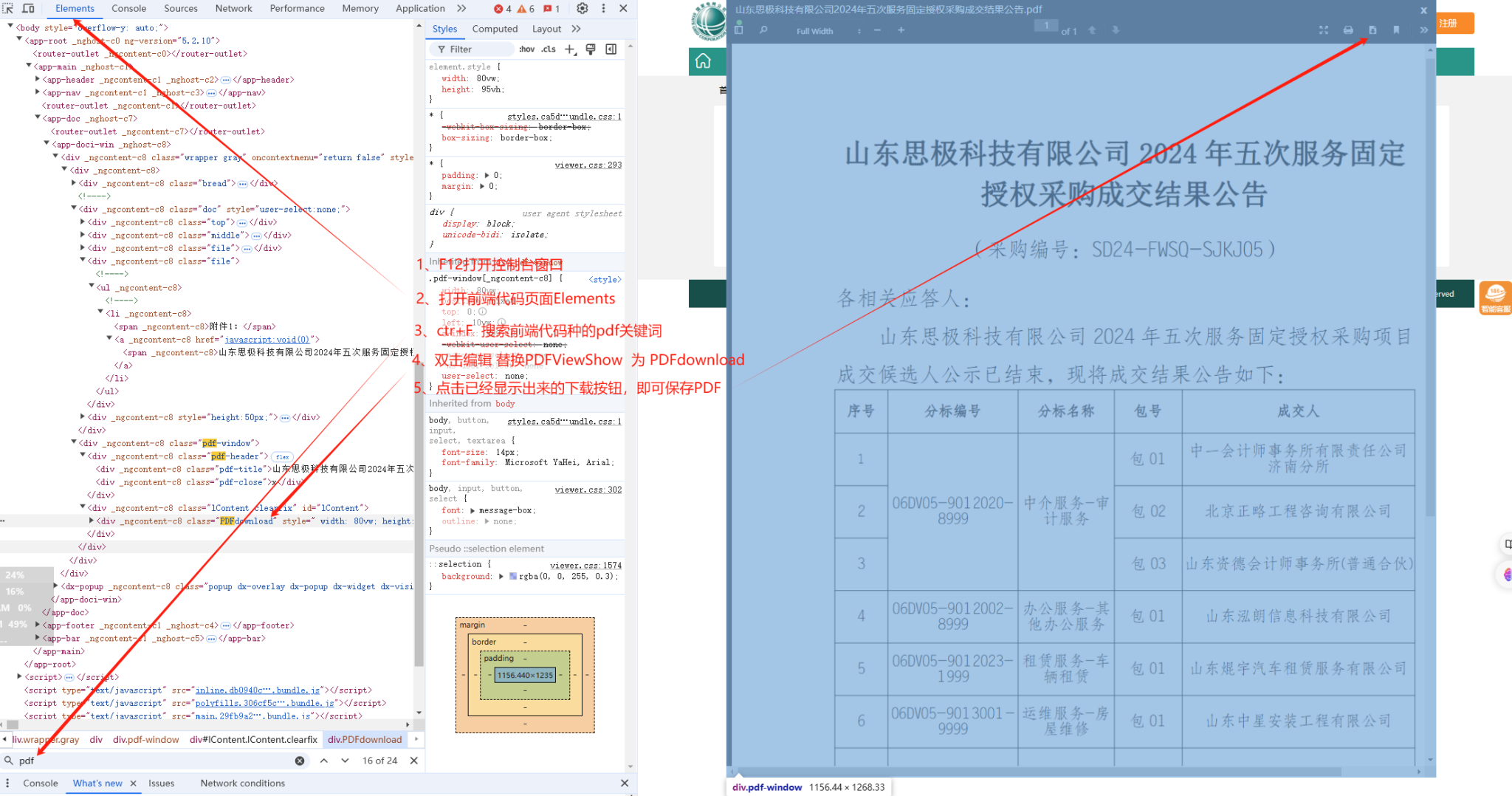Switch to the Console tab
1512x796 pixels.
tap(128, 8)
